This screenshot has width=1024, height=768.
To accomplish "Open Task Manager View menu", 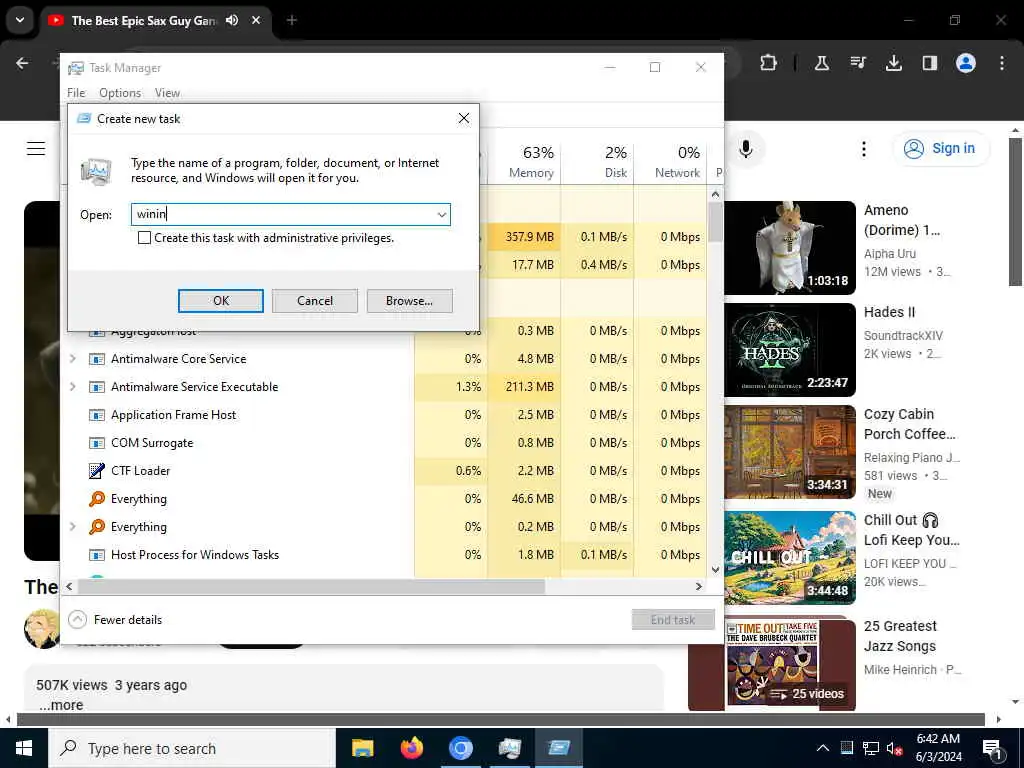I will click(x=167, y=93).
